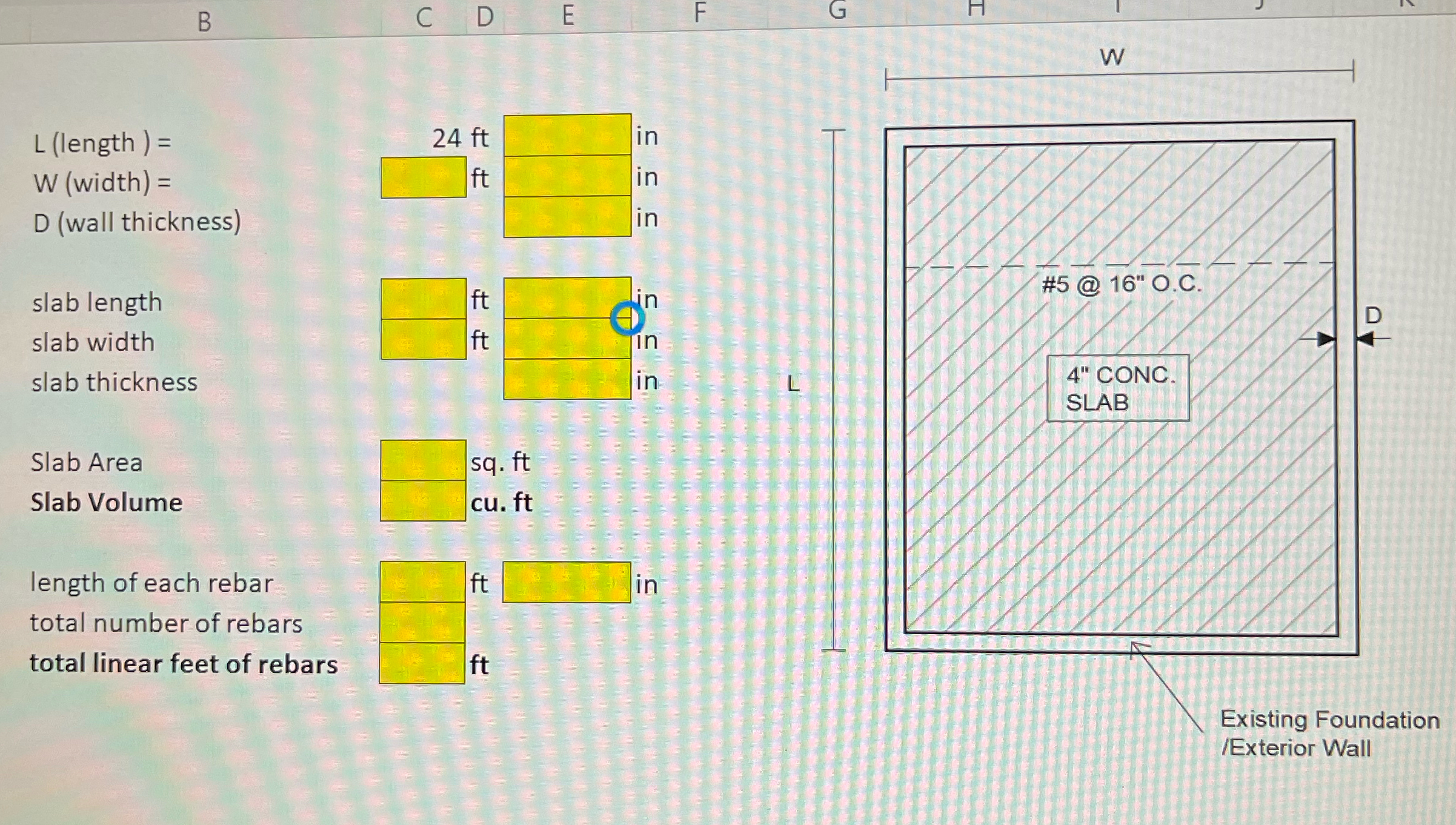
Task: Select the Slab Area sq. ft cell
Action: [423, 460]
